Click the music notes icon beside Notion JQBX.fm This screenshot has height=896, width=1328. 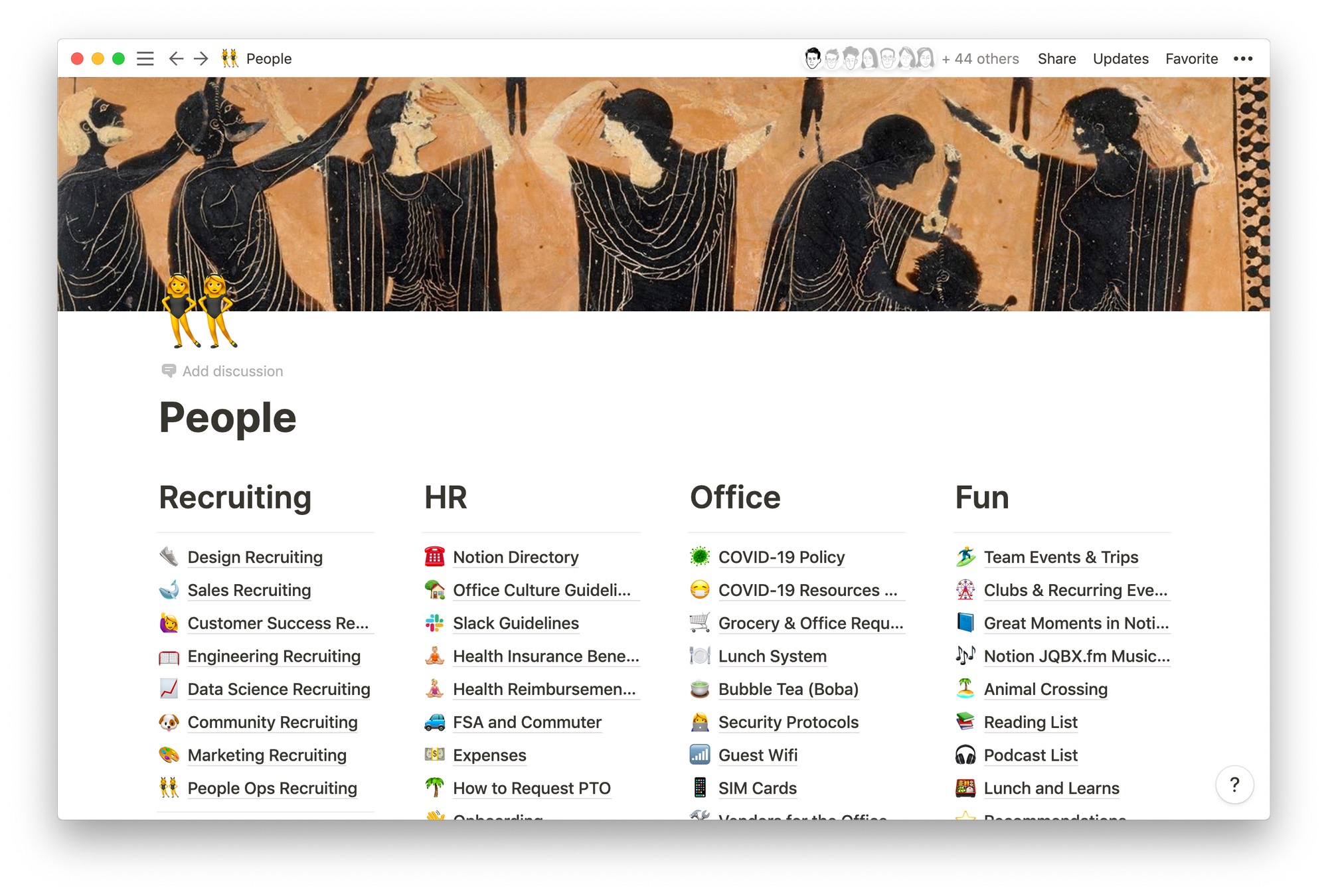click(x=965, y=656)
